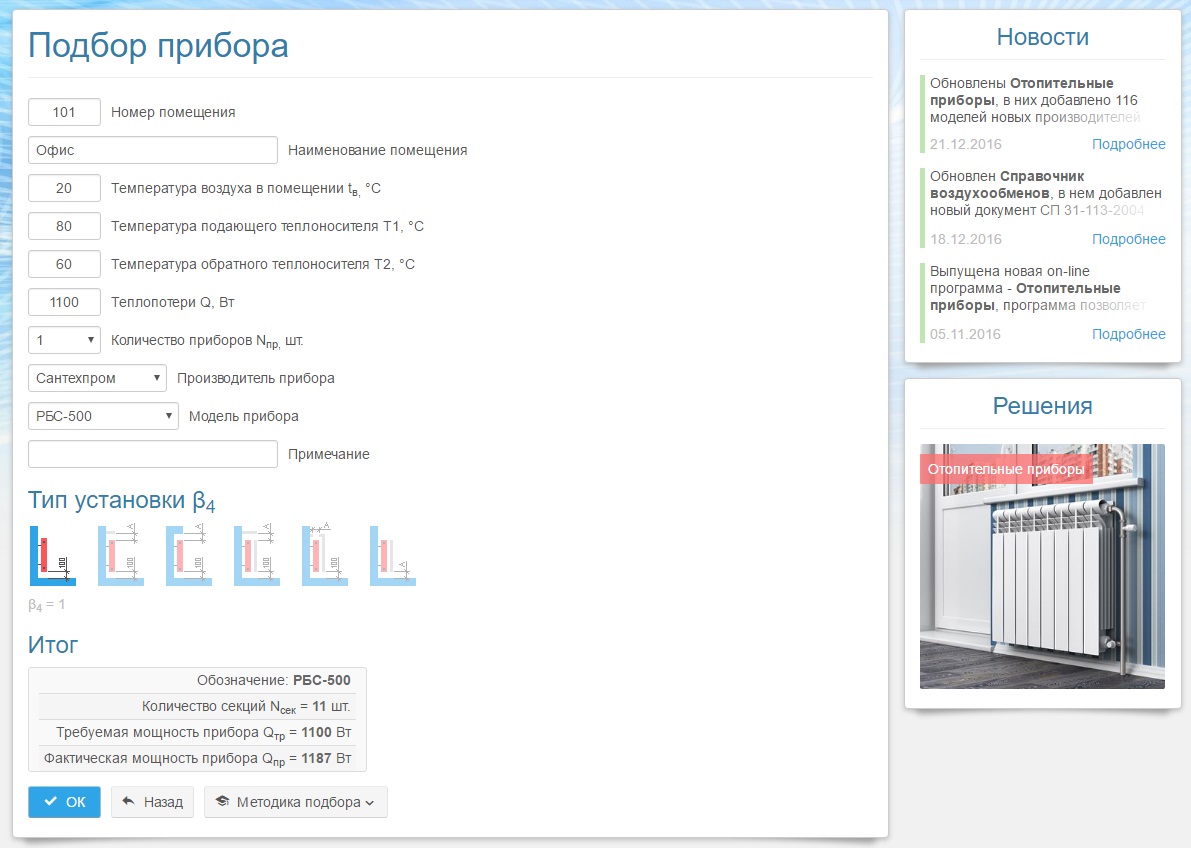The image size is (1191, 848).
Task: Select the second installation type icon, under a shelf
Action: pyautogui.click(x=120, y=555)
